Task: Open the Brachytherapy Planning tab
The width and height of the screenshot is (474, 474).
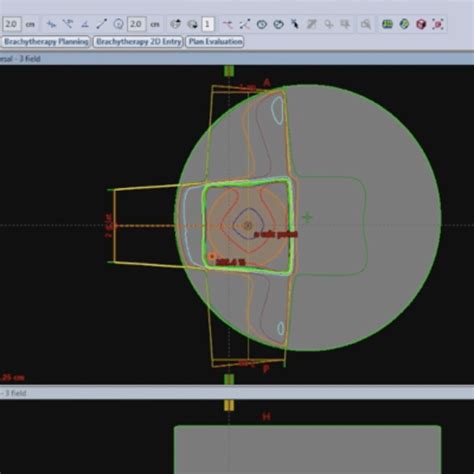Action: pyautogui.click(x=46, y=42)
